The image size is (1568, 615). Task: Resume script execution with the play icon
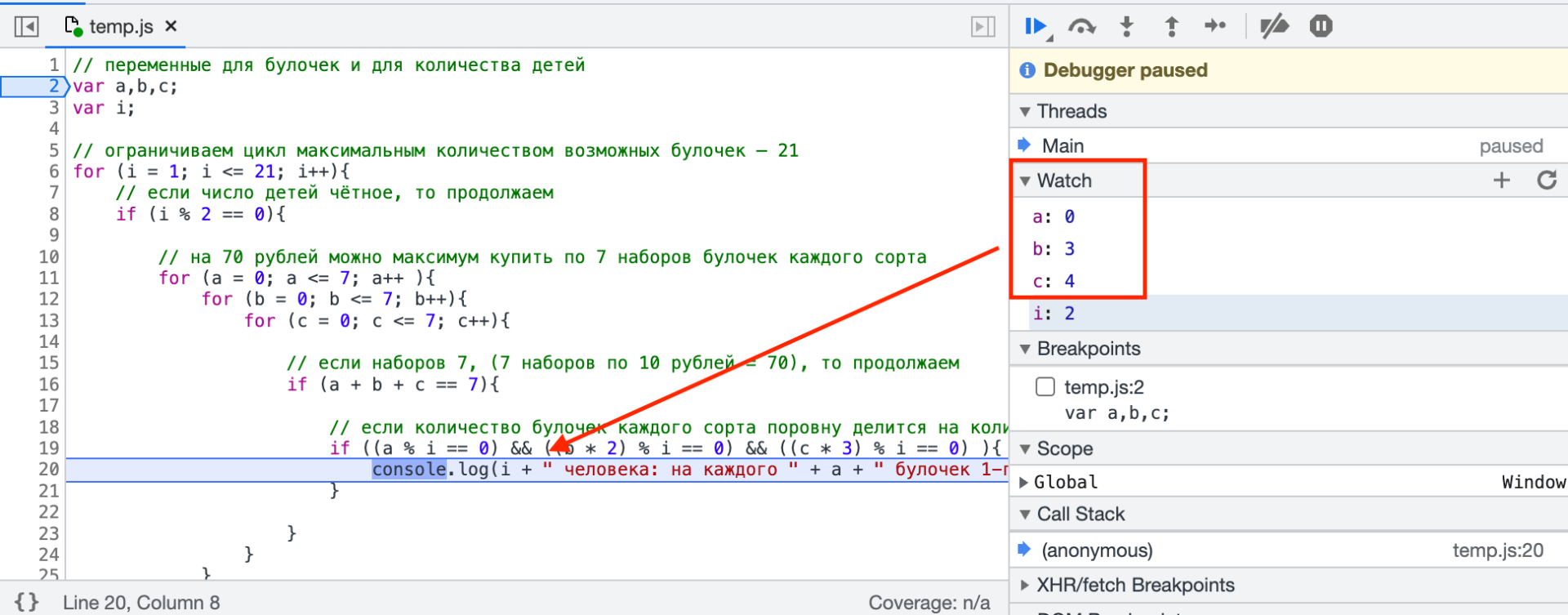1036,27
